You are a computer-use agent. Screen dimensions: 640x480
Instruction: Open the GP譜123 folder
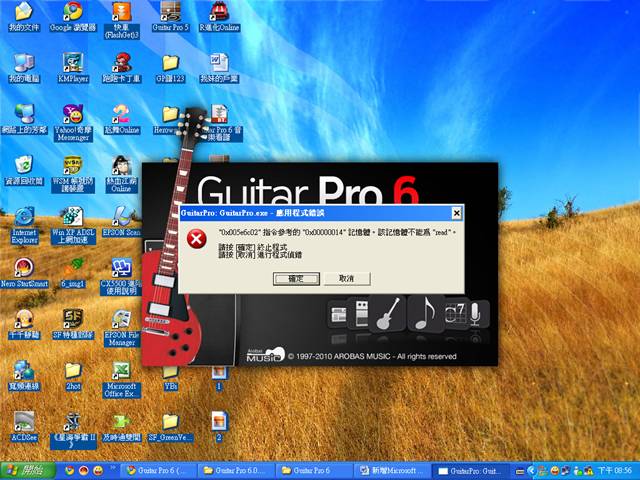pyautogui.click(x=171, y=69)
